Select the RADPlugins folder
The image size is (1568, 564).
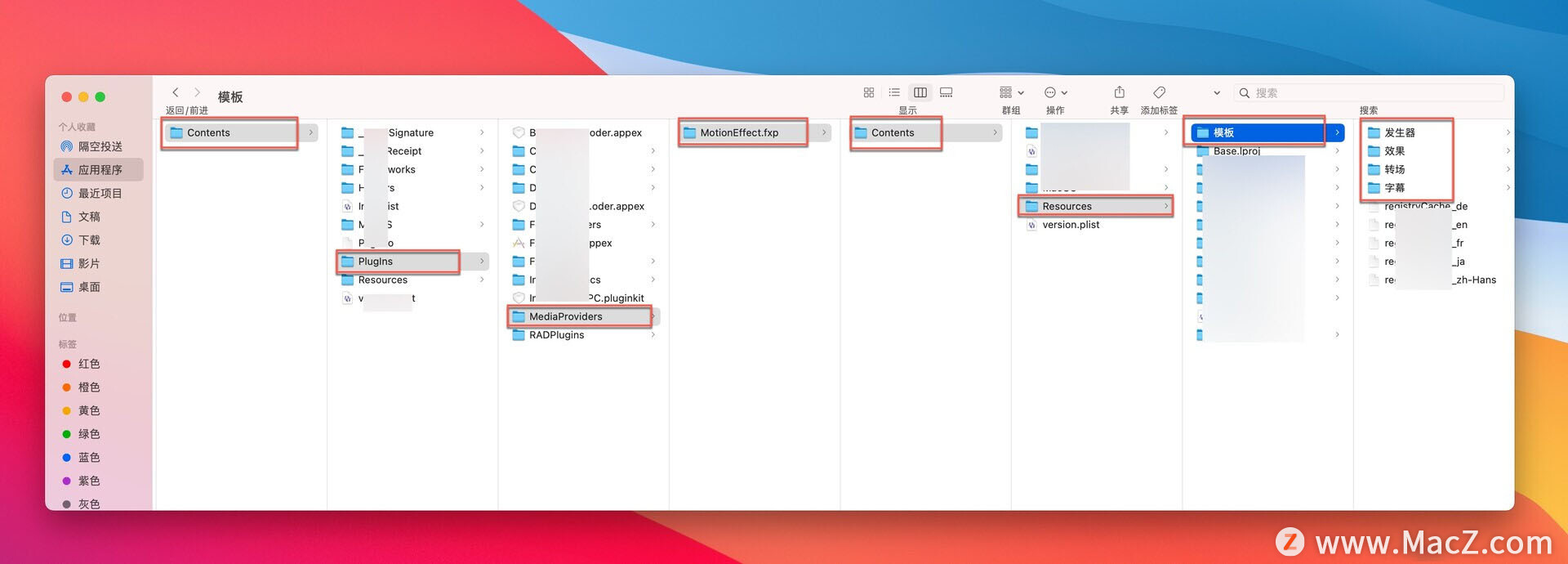[583, 335]
